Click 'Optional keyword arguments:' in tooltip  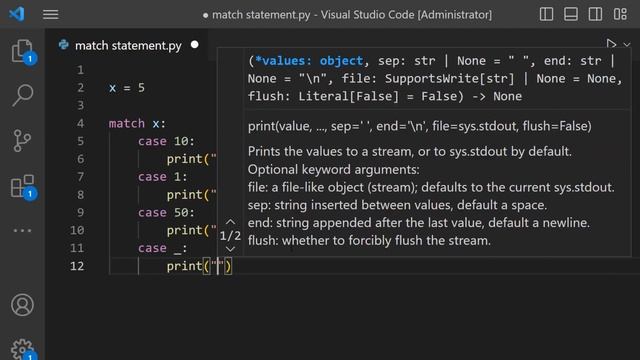pos(333,169)
